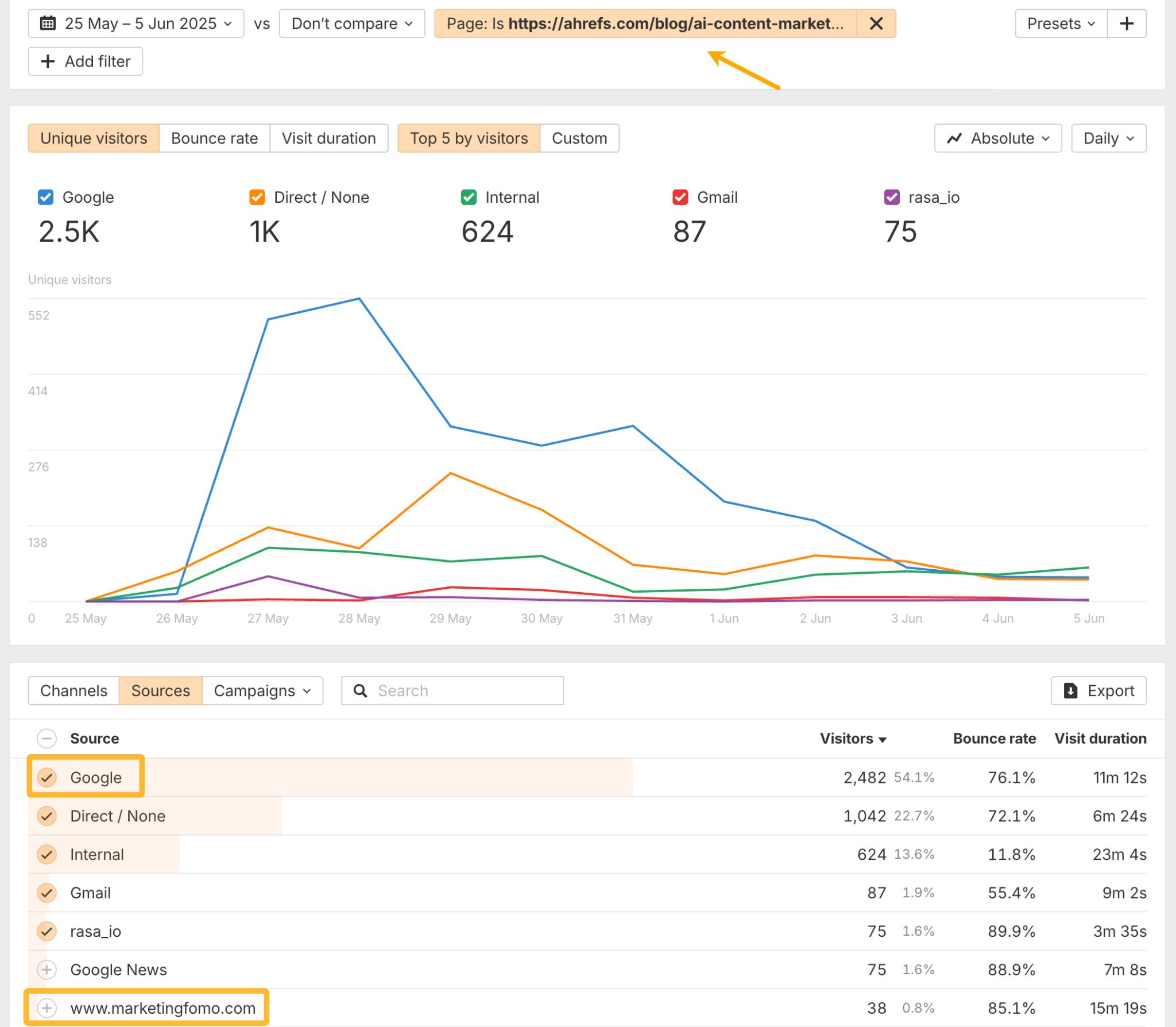1176x1027 pixels.
Task: Click the plus icon next to Presets
Action: tap(1127, 23)
